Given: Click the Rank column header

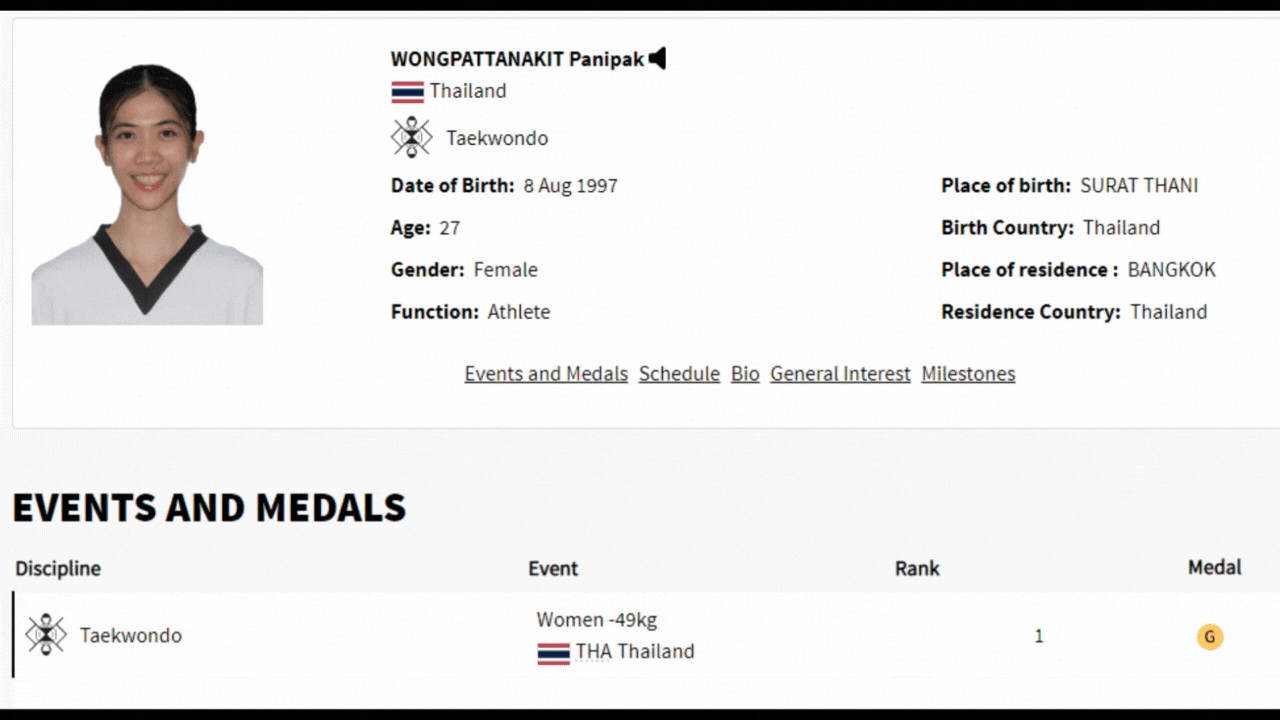Looking at the screenshot, I should 917,569.
